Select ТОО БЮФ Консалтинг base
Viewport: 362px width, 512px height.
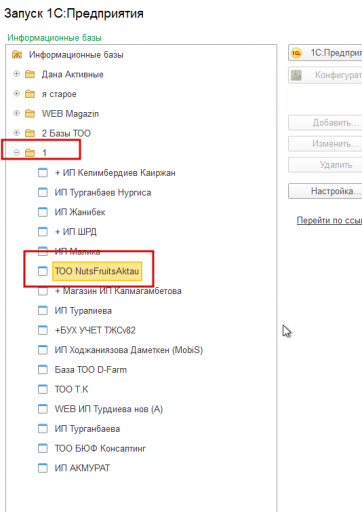(x=100, y=448)
